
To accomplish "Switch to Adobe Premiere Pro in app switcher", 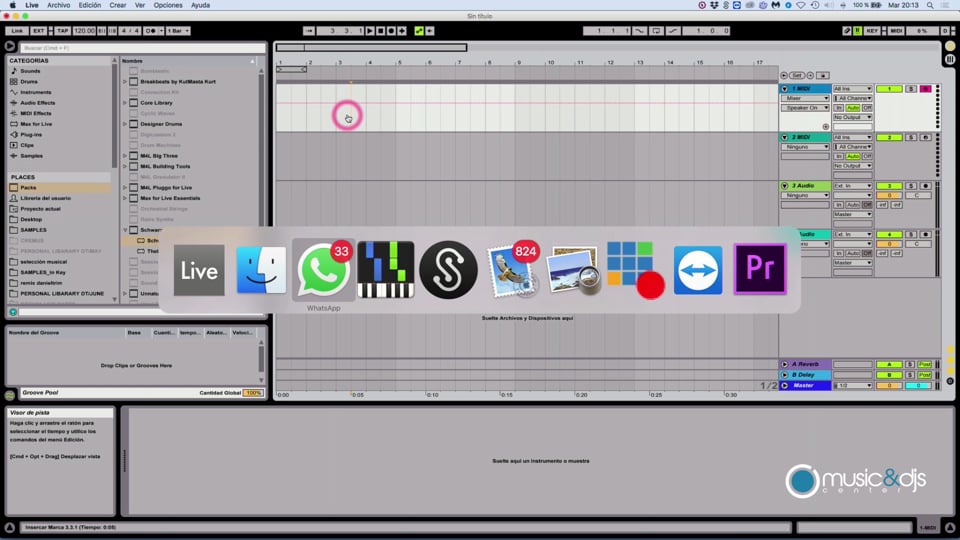I will (x=760, y=269).
